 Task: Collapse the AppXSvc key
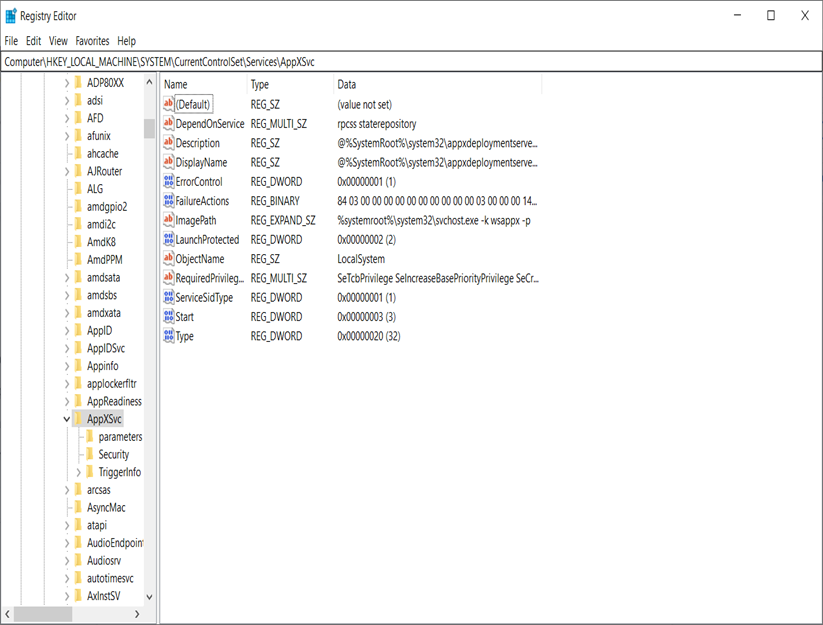pos(67,419)
